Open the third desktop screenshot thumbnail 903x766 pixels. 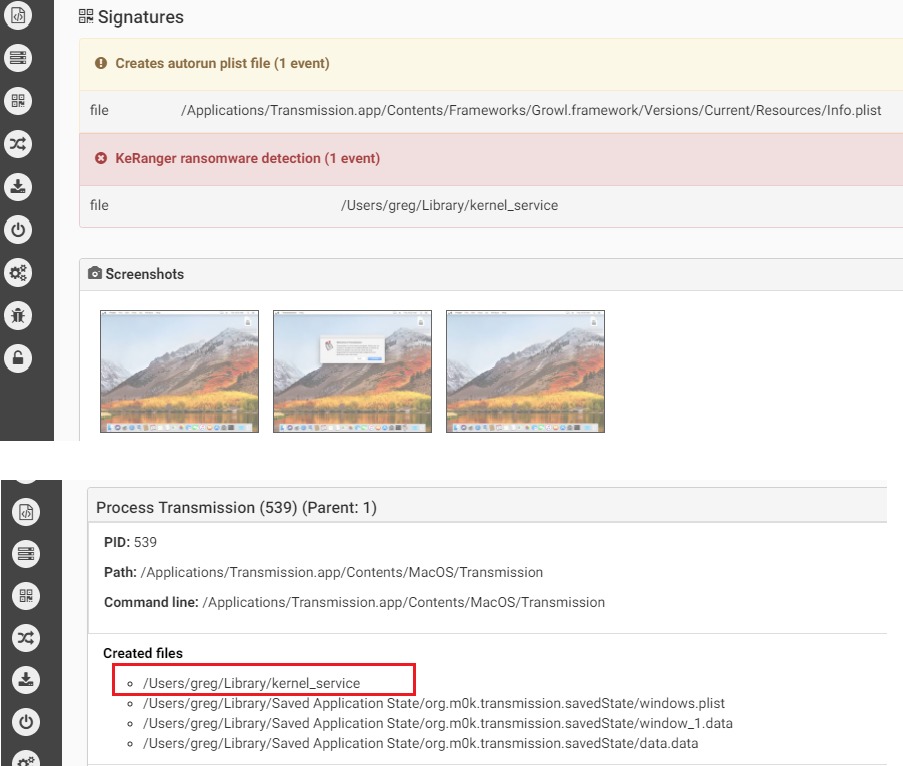pyautogui.click(x=525, y=371)
